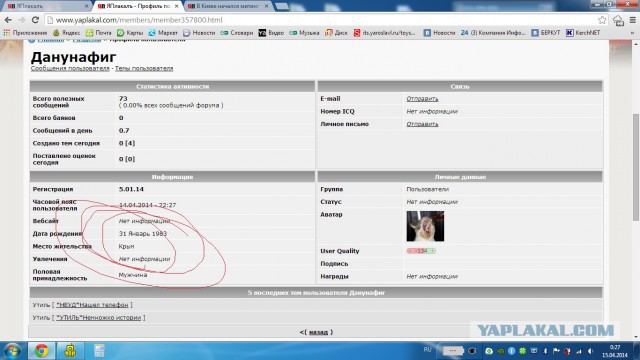Reload the page with the refresh icon
The width and height of the screenshot is (640, 360).
point(35,20)
